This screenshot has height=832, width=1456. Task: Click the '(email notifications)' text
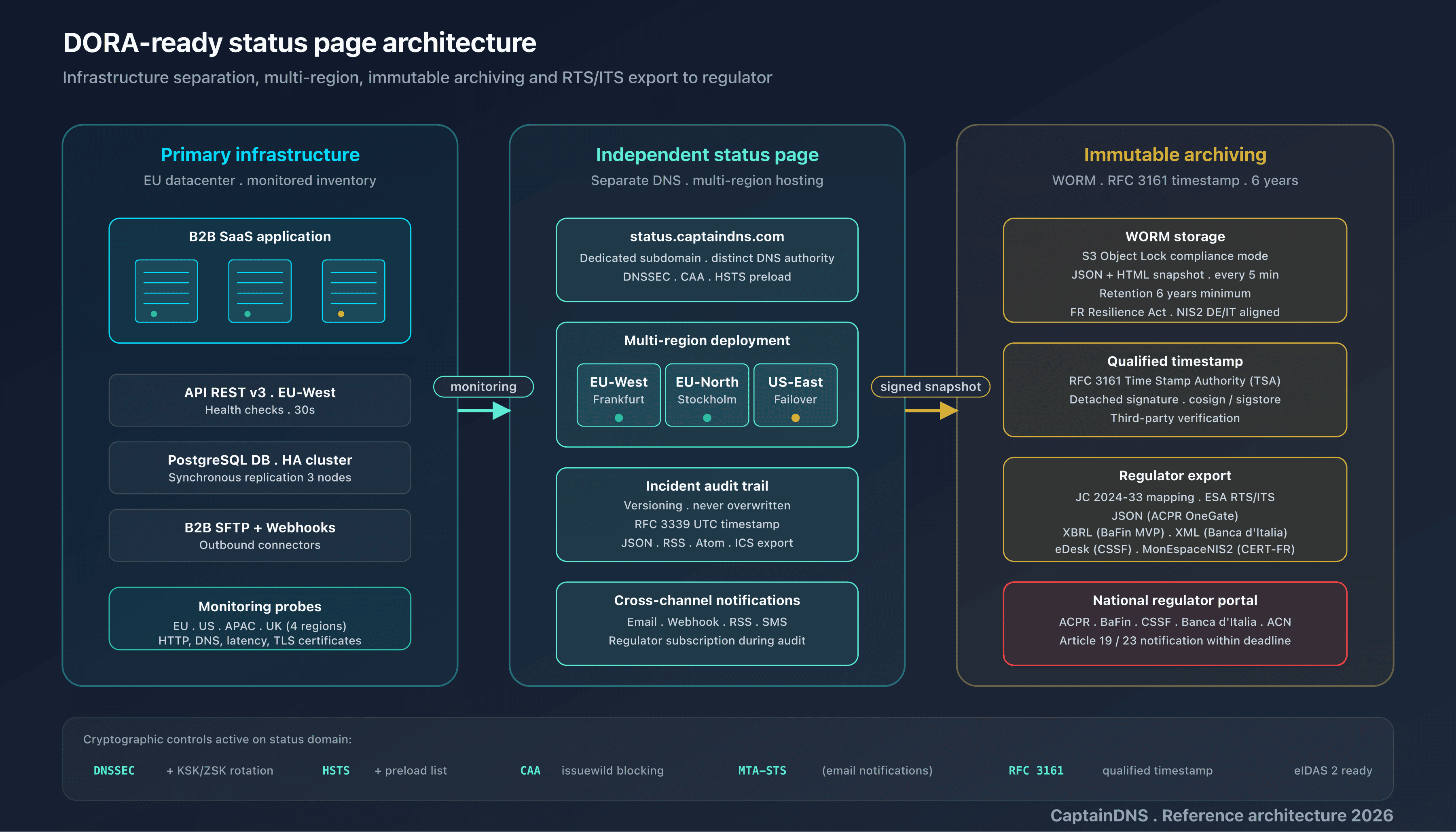(877, 770)
